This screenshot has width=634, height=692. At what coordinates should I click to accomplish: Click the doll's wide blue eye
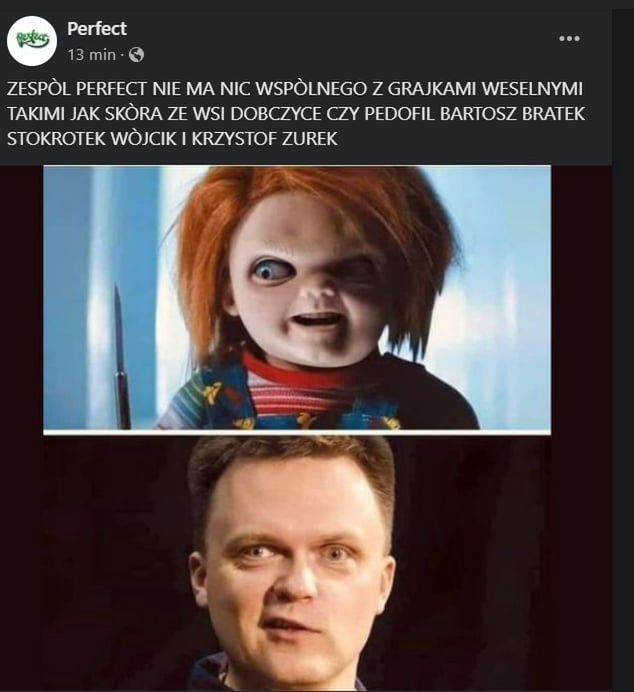[269, 270]
